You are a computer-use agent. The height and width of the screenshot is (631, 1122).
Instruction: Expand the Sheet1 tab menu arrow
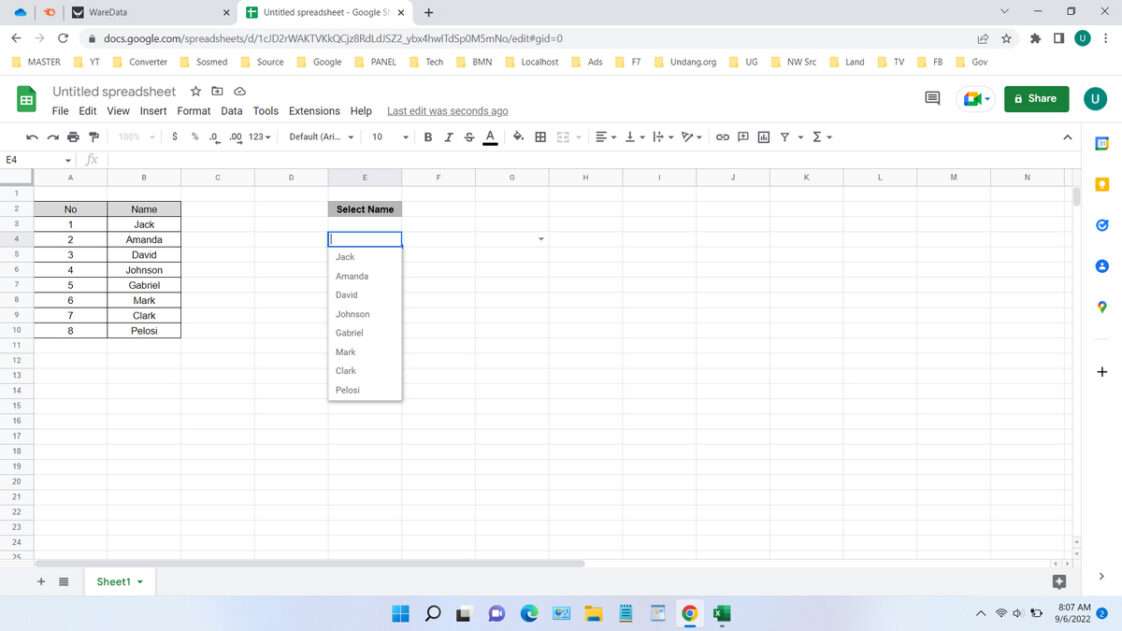tap(137, 581)
